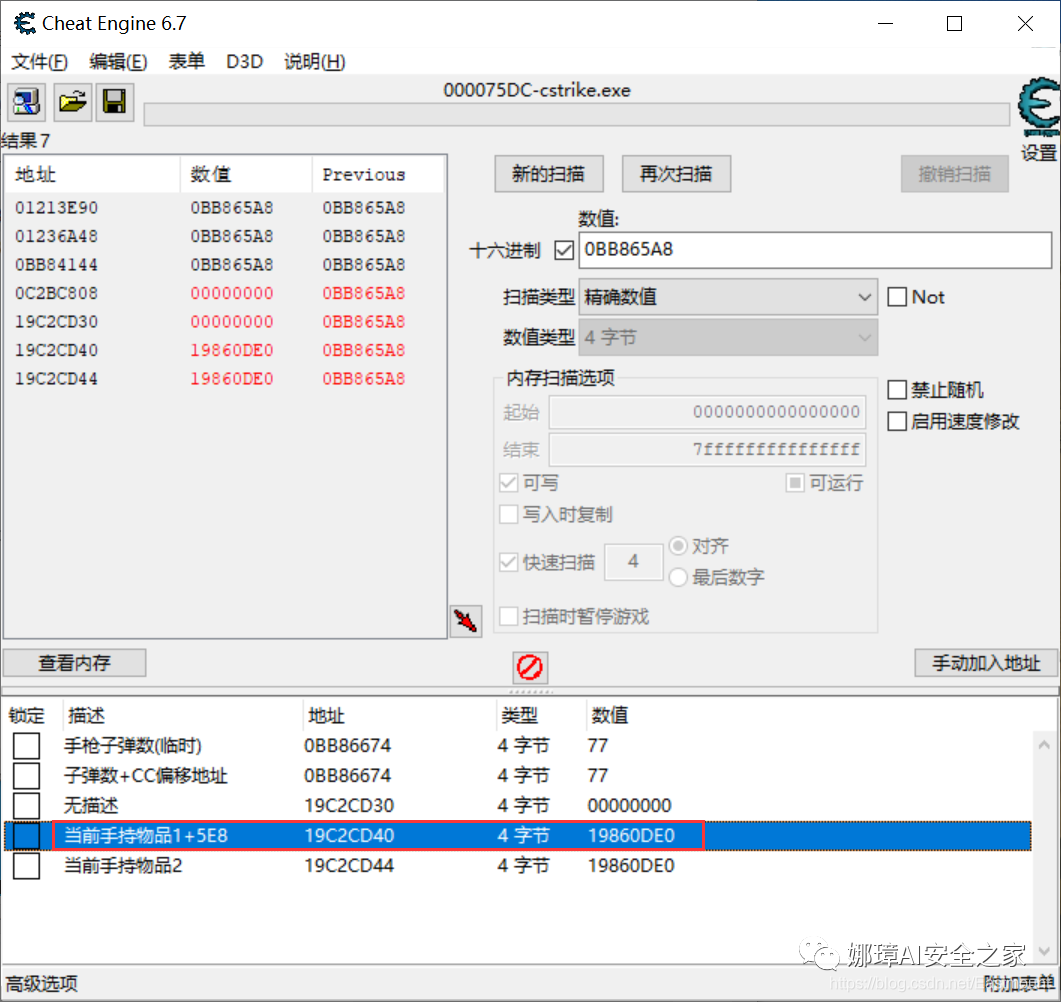Click the 结束 end address field
This screenshot has height=1002, width=1061.
pyautogui.click(x=707, y=449)
